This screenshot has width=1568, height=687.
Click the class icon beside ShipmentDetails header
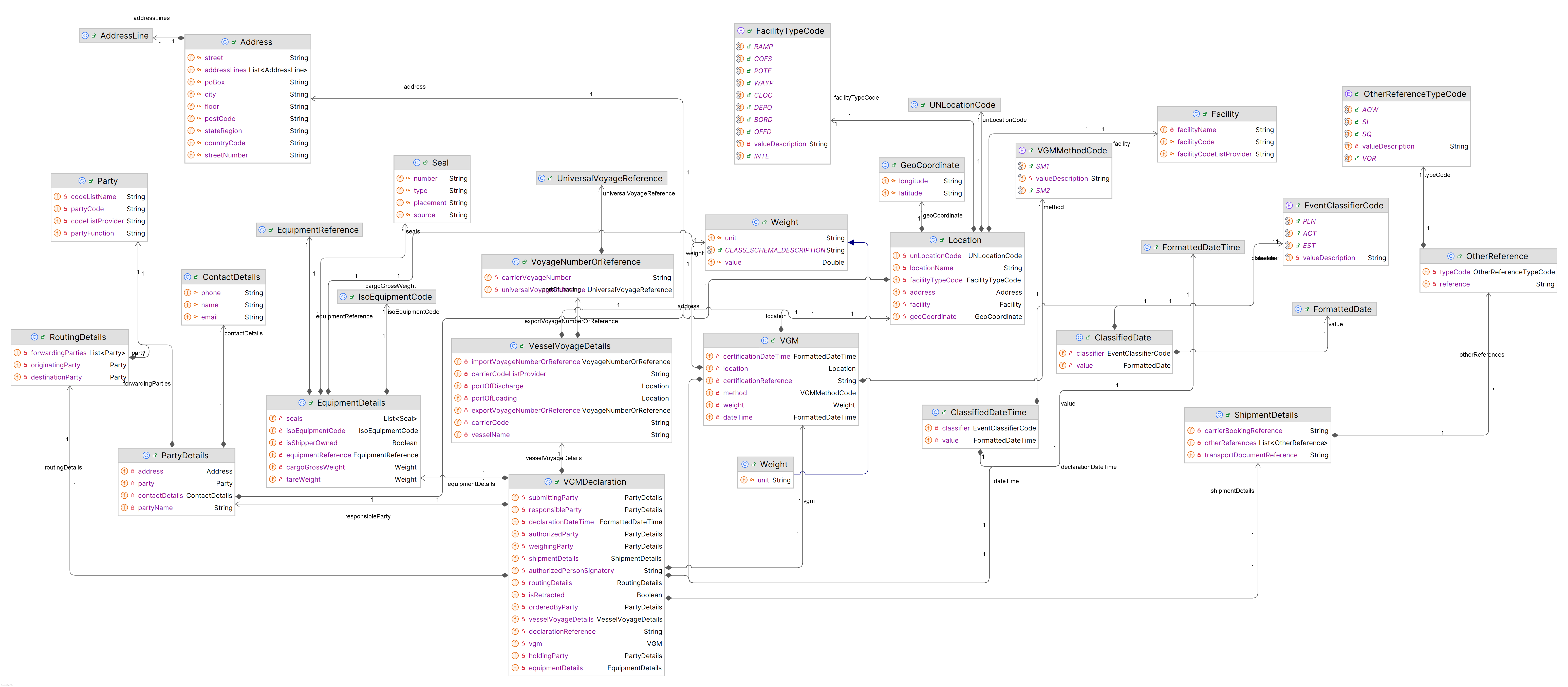pyautogui.click(x=1219, y=415)
